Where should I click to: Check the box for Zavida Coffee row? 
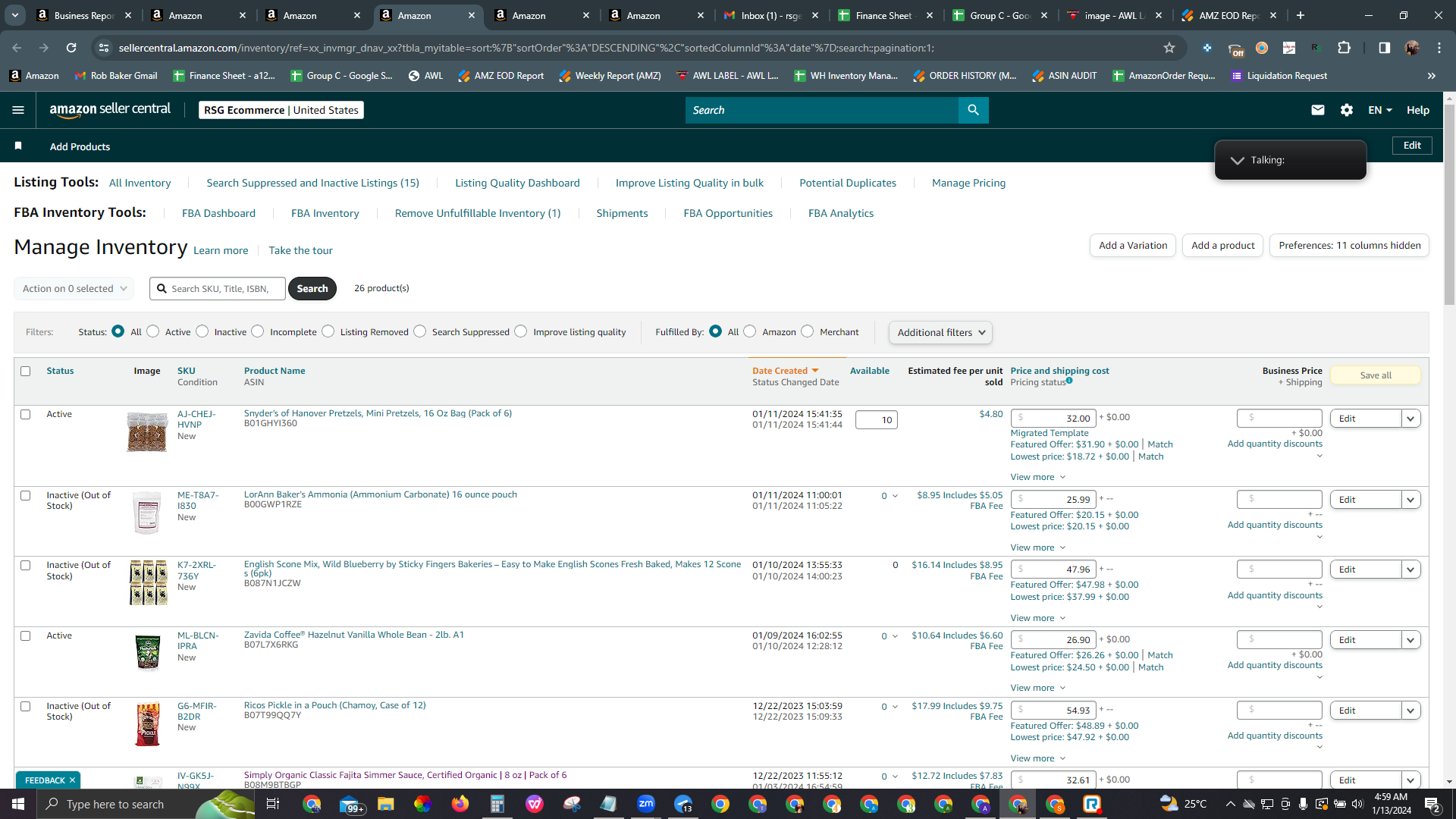26,636
